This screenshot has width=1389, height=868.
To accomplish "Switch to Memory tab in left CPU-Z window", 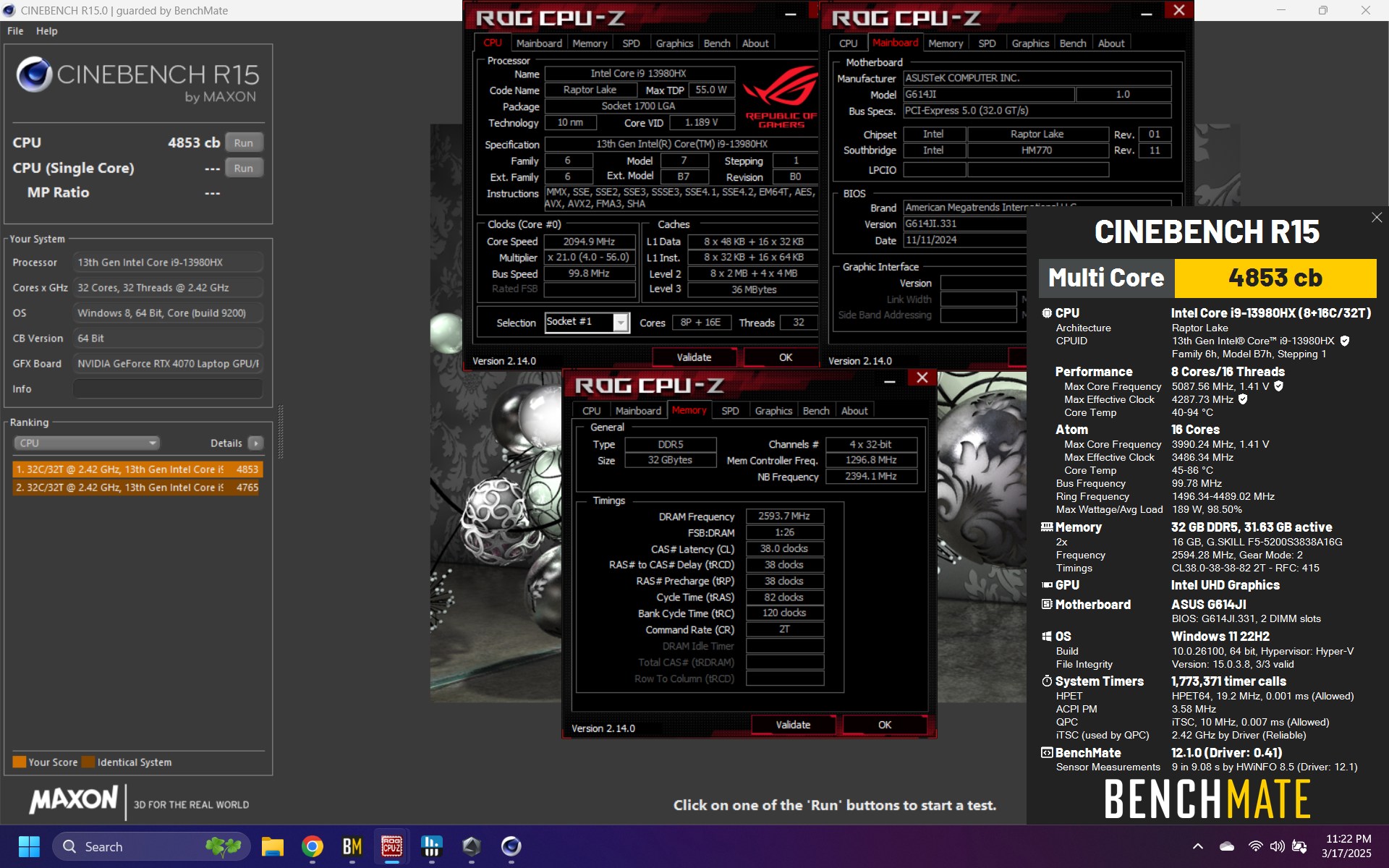I will pos(590,43).
